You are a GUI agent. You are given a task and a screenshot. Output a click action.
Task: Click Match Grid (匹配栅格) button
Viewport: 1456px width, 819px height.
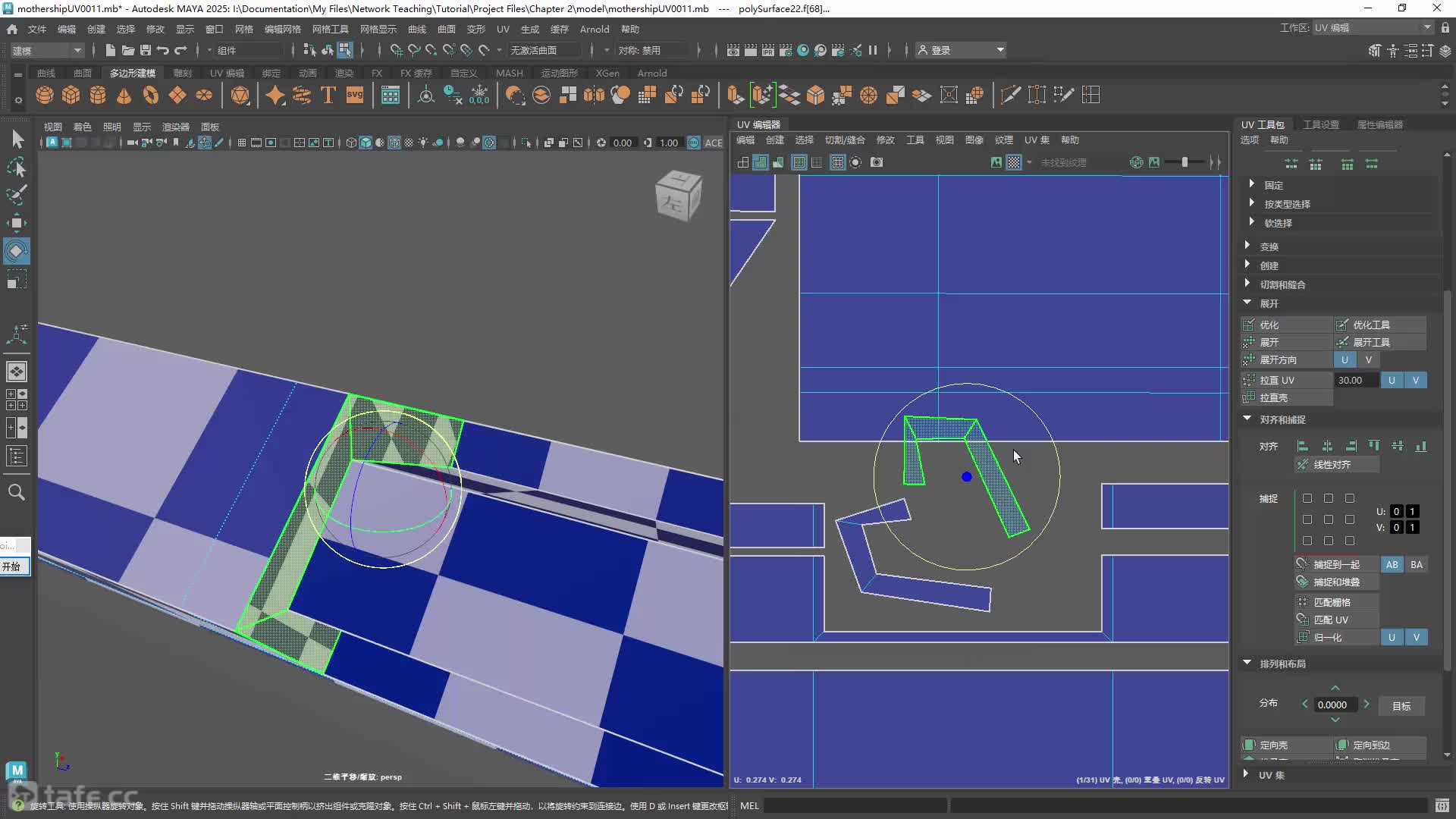(1337, 602)
